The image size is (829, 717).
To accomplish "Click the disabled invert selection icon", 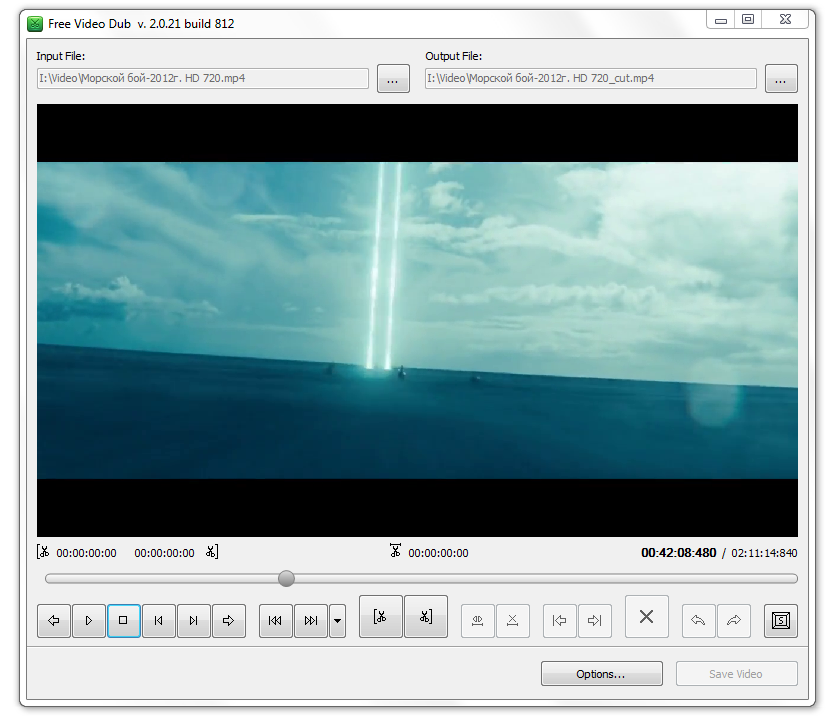I will tap(478, 621).
